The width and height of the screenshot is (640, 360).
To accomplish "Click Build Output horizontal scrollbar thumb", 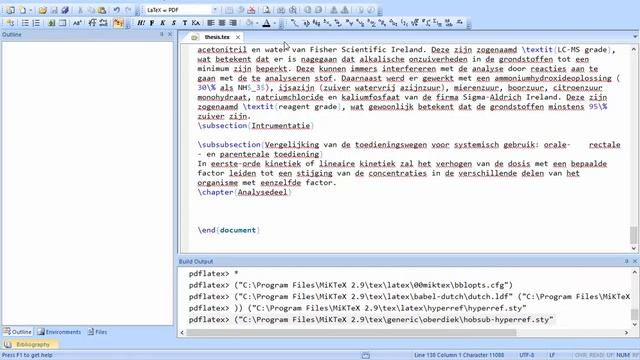I will (x=351, y=333).
